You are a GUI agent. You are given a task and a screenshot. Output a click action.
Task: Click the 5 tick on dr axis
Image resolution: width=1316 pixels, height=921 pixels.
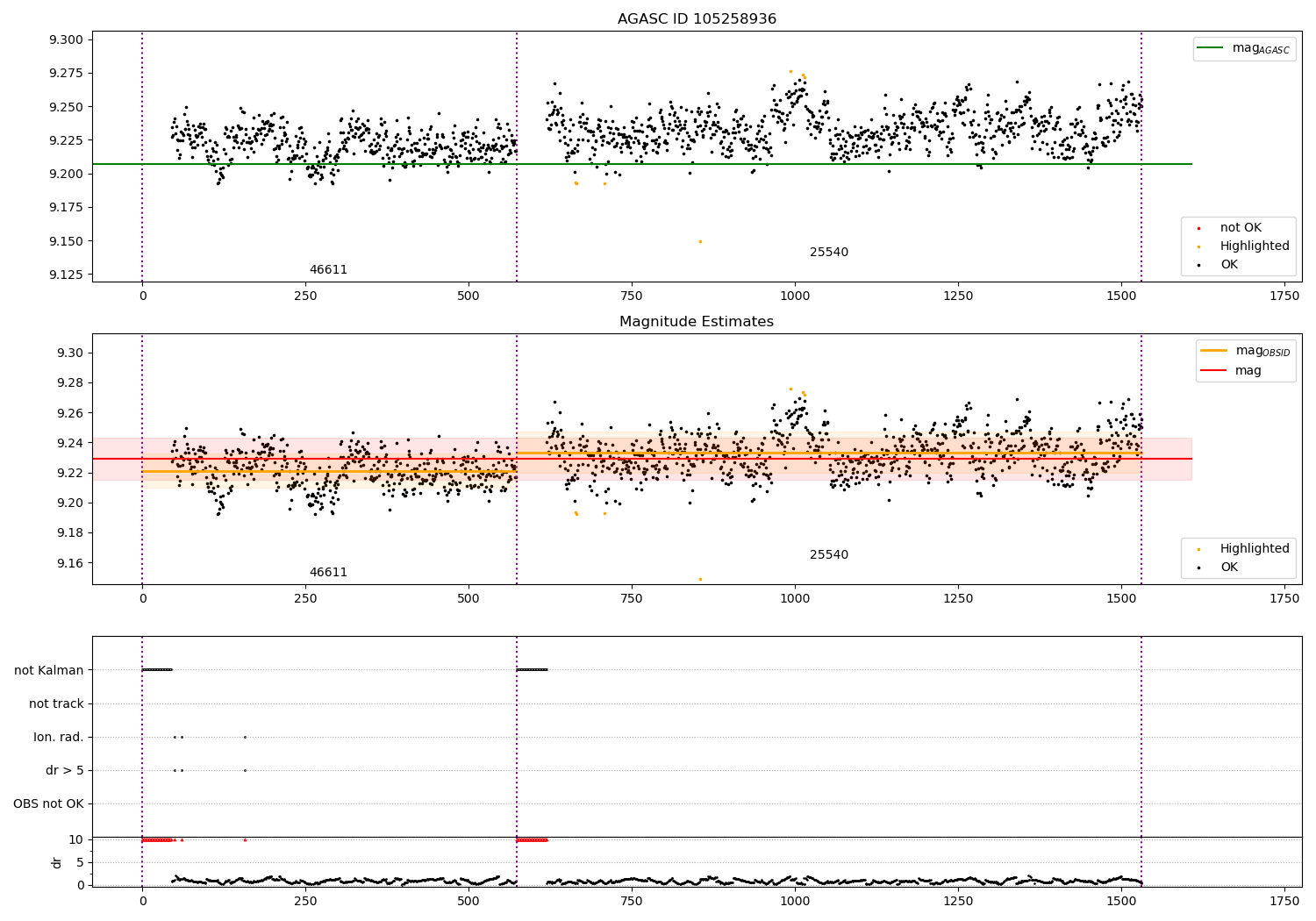tap(80, 863)
